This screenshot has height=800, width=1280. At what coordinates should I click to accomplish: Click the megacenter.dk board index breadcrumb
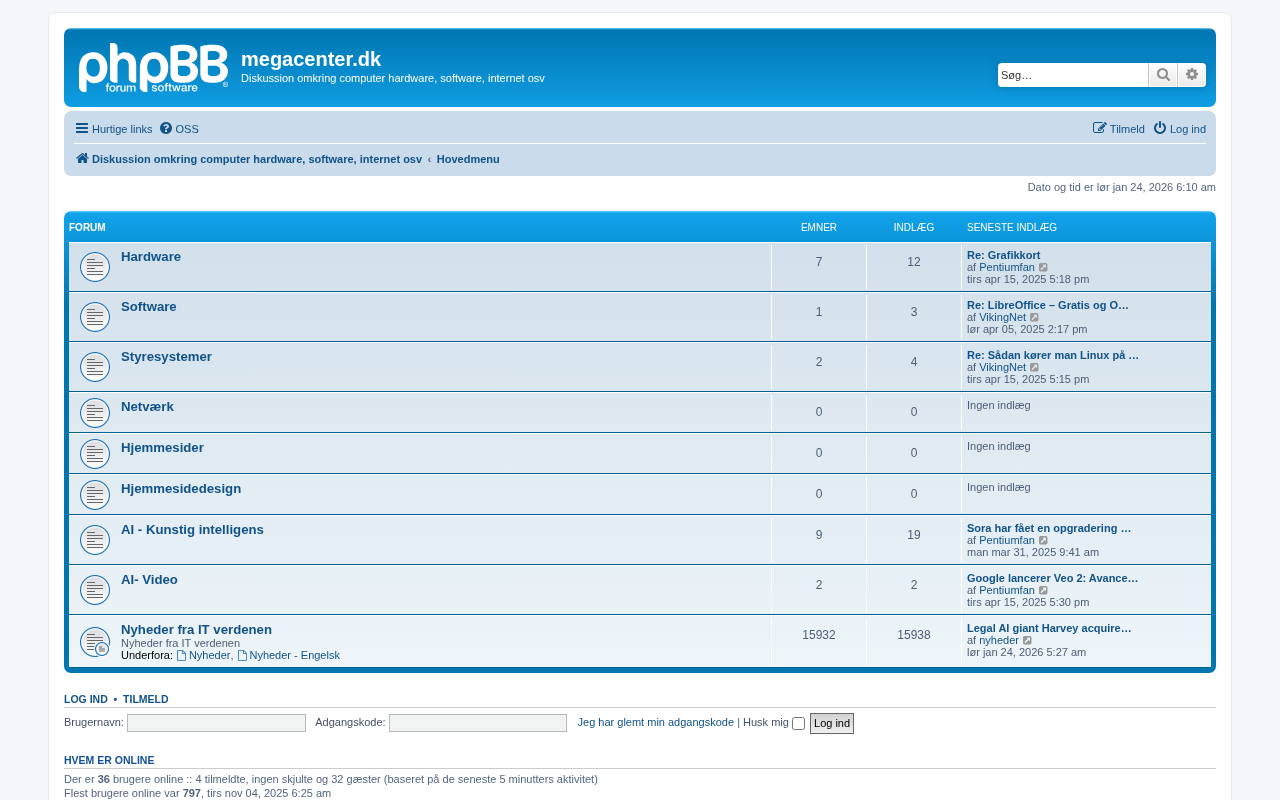tap(249, 159)
